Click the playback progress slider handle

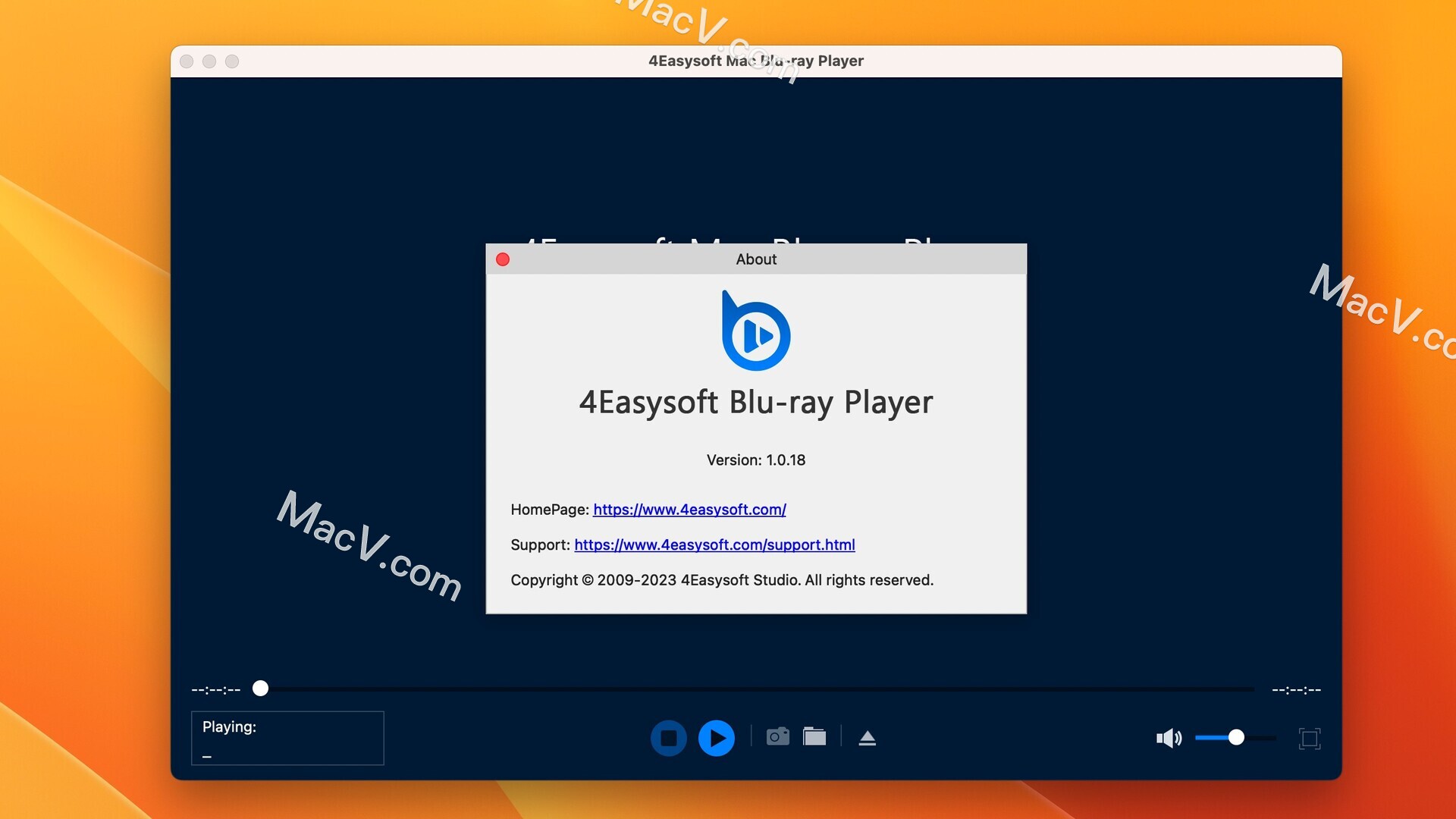(260, 688)
